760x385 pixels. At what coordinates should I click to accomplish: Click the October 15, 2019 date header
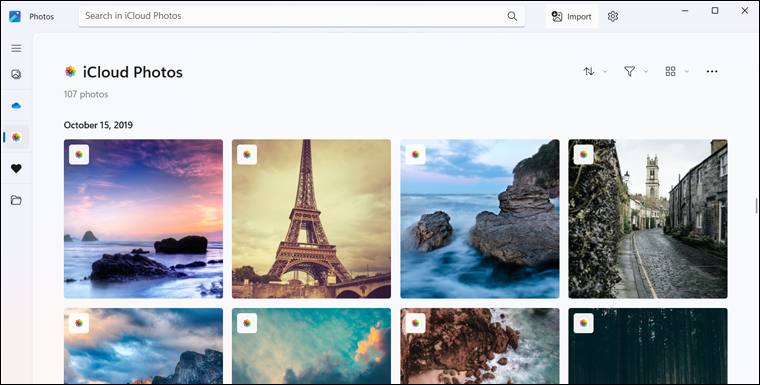pos(98,125)
